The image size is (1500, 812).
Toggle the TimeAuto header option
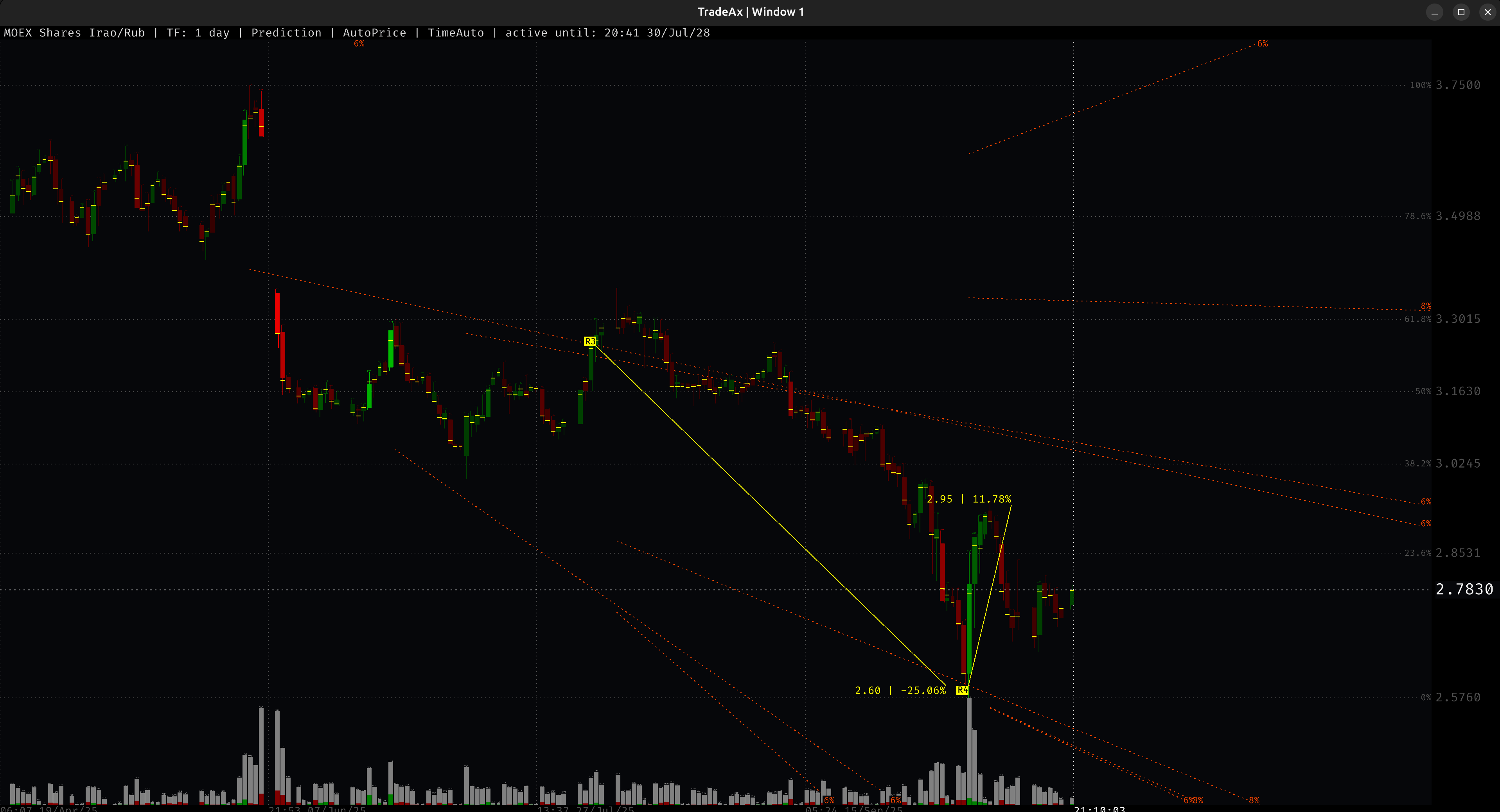point(455,32)
